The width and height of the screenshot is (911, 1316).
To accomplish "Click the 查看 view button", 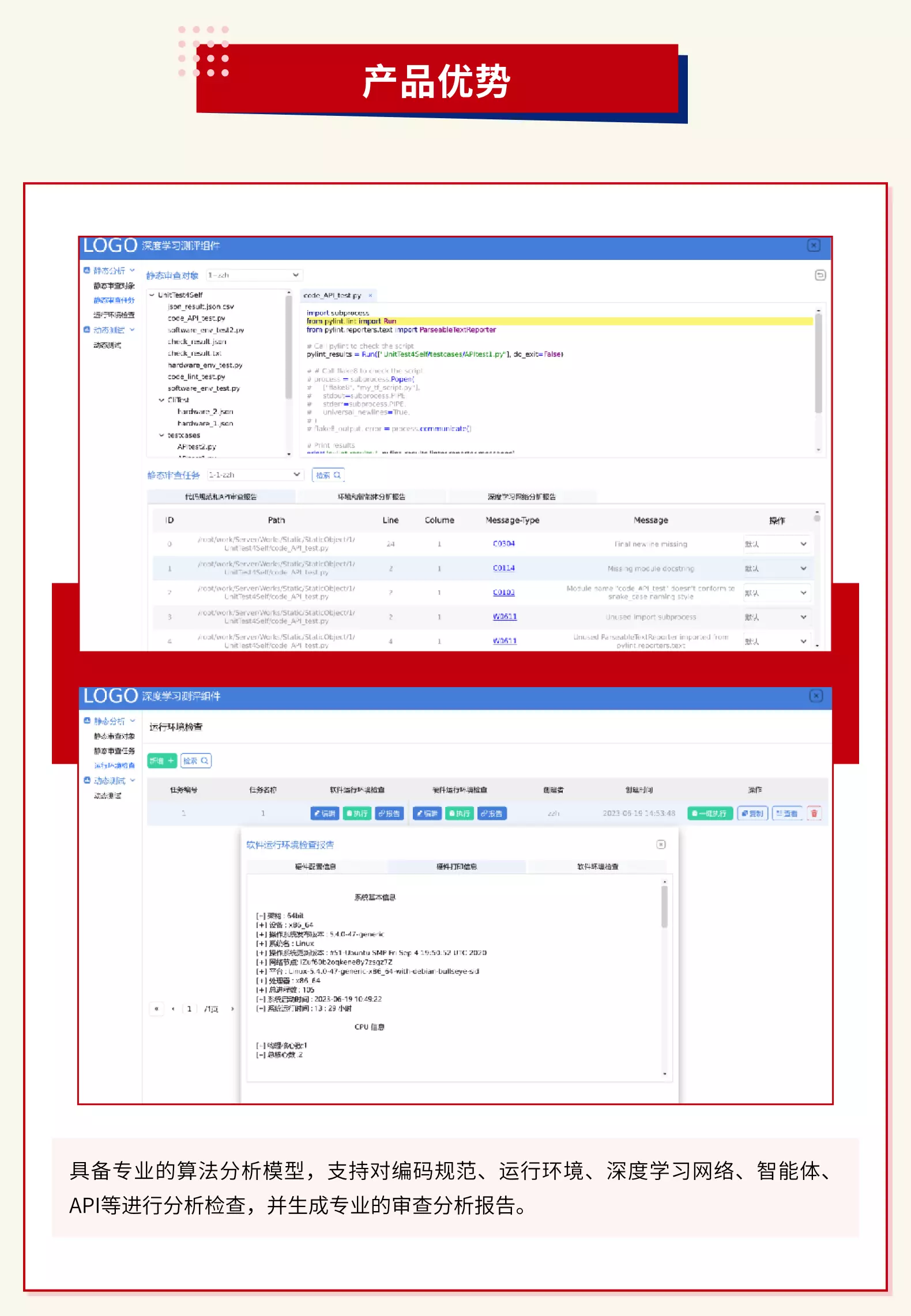I will (x=787, y=813).
